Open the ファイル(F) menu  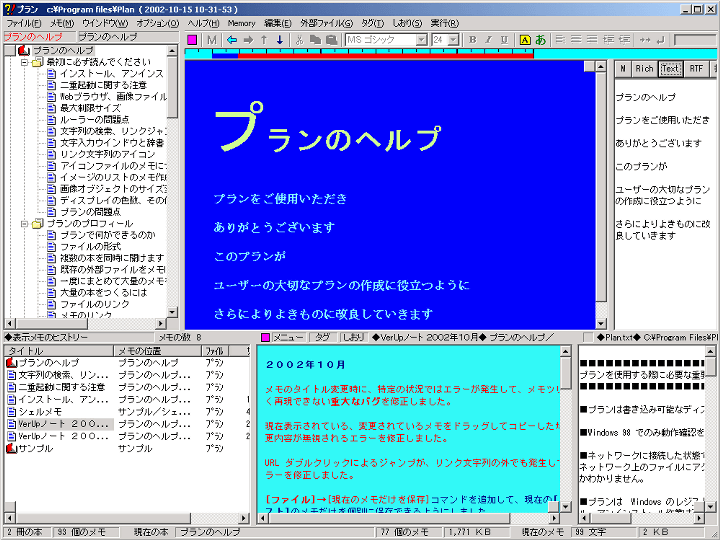(x=23, y=23)
